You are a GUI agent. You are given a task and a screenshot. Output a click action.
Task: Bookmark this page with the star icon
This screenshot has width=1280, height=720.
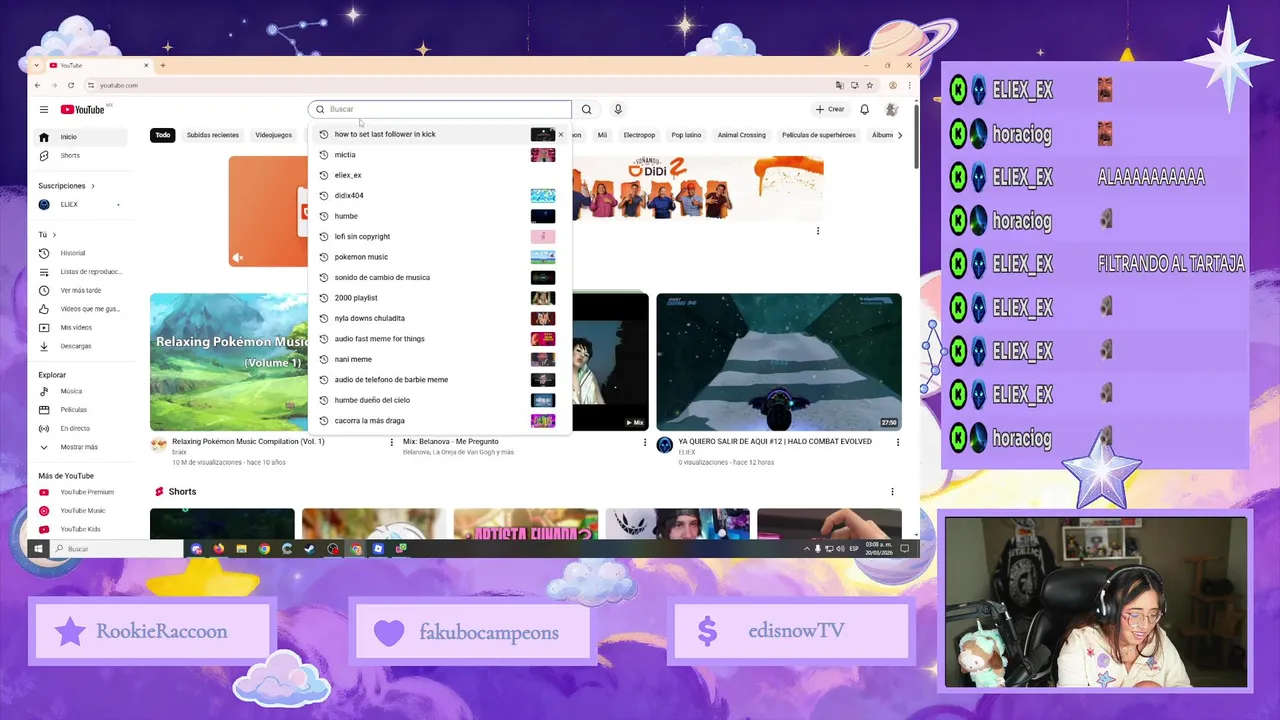(x=869, y=85)
